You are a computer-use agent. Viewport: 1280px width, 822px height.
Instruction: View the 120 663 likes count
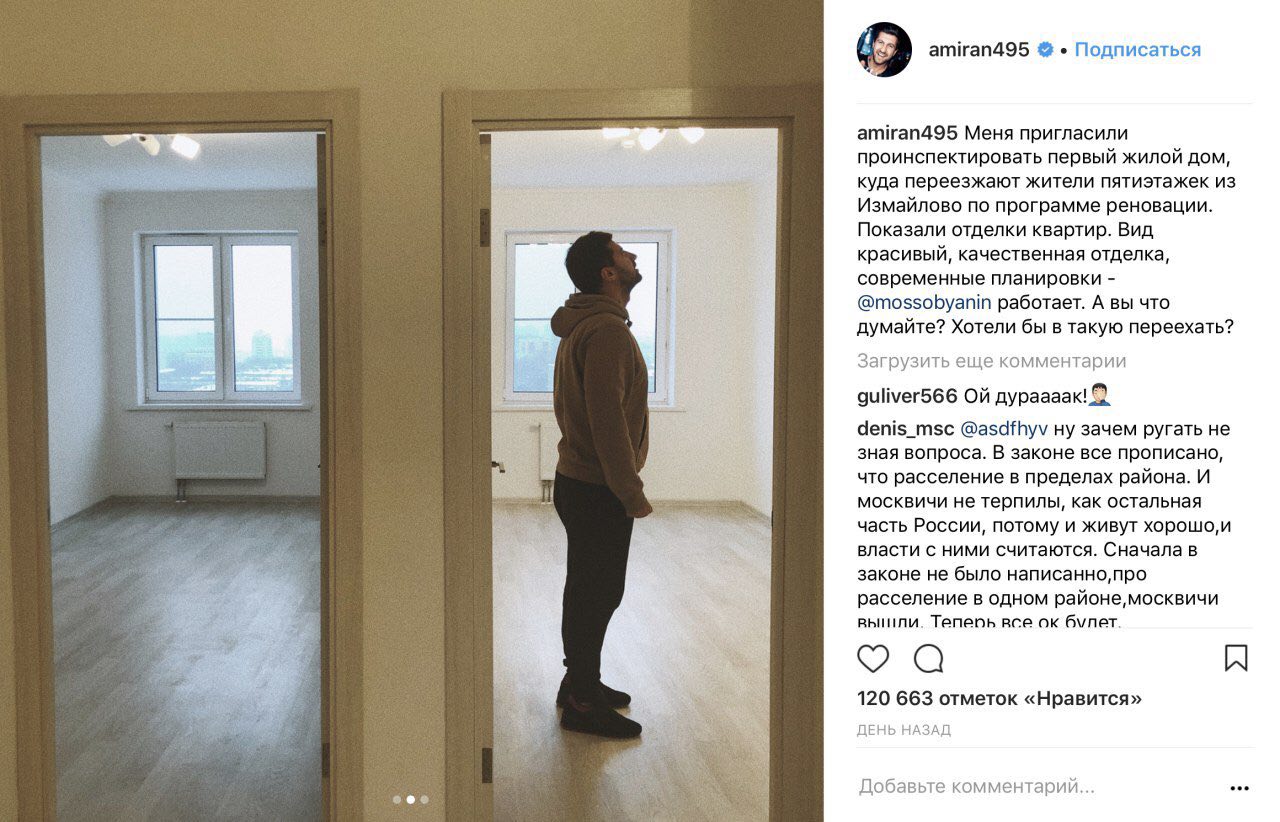(x=999, y=698)
